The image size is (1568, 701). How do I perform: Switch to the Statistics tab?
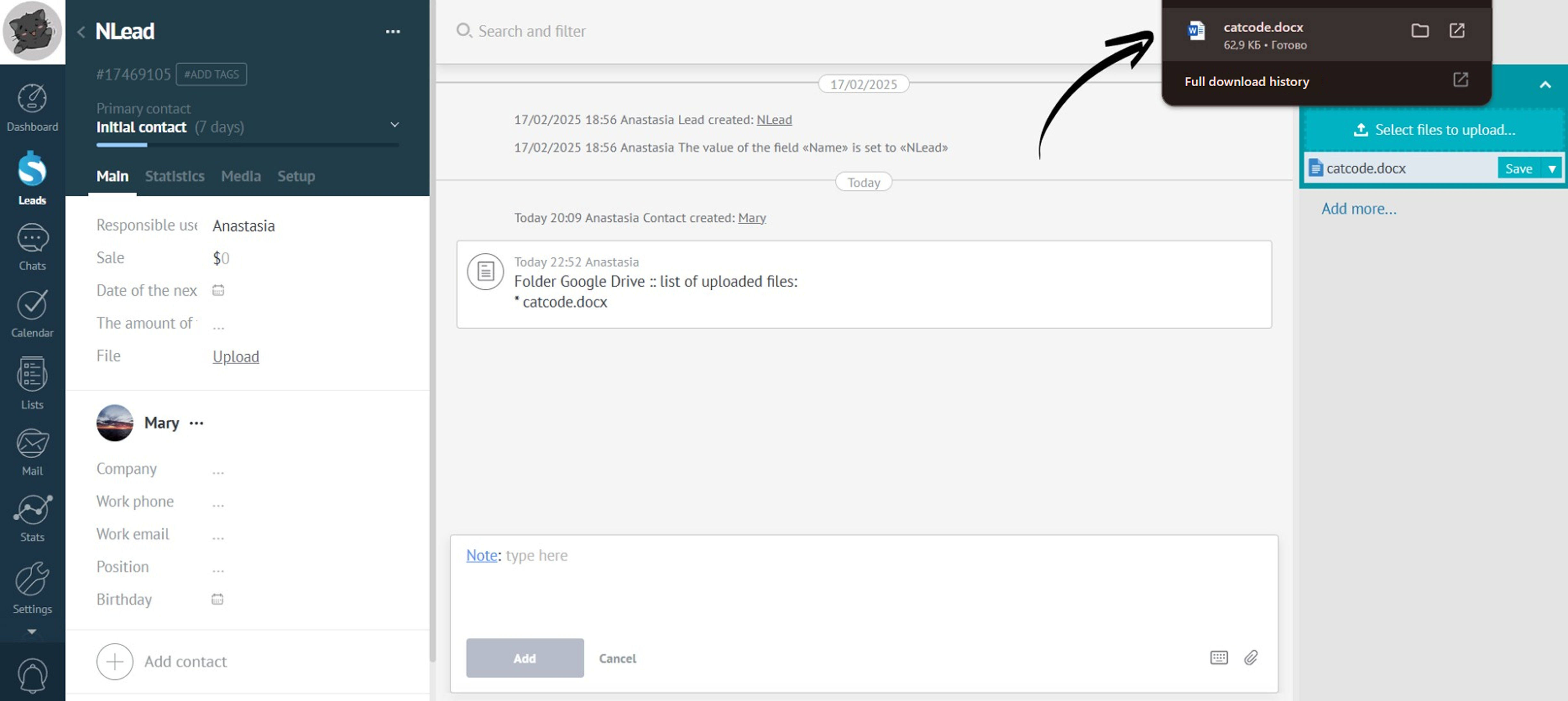click(x=174, y=177)
